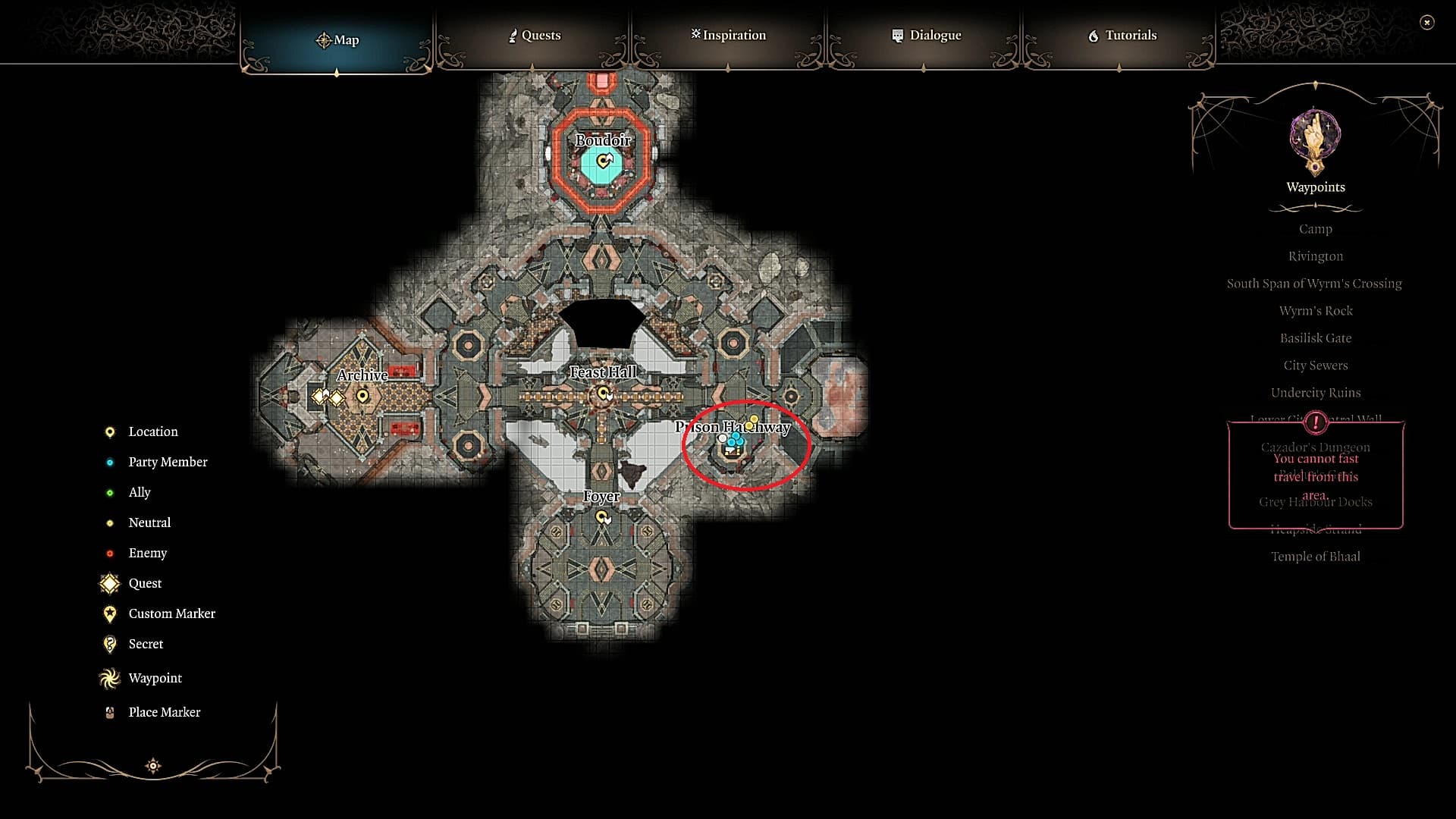Viewport: 1456px width, 819px height.
Task: Expand the Temple of Bhaal waypoint
Action: pyautogui.click(x=1316, y=556)
